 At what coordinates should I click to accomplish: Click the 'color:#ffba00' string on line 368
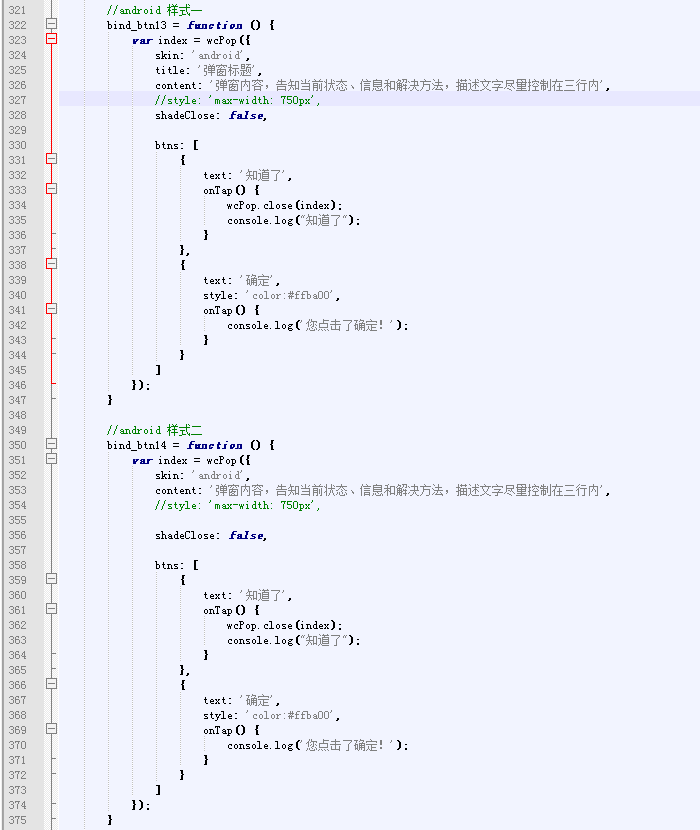tap(291, 715)
